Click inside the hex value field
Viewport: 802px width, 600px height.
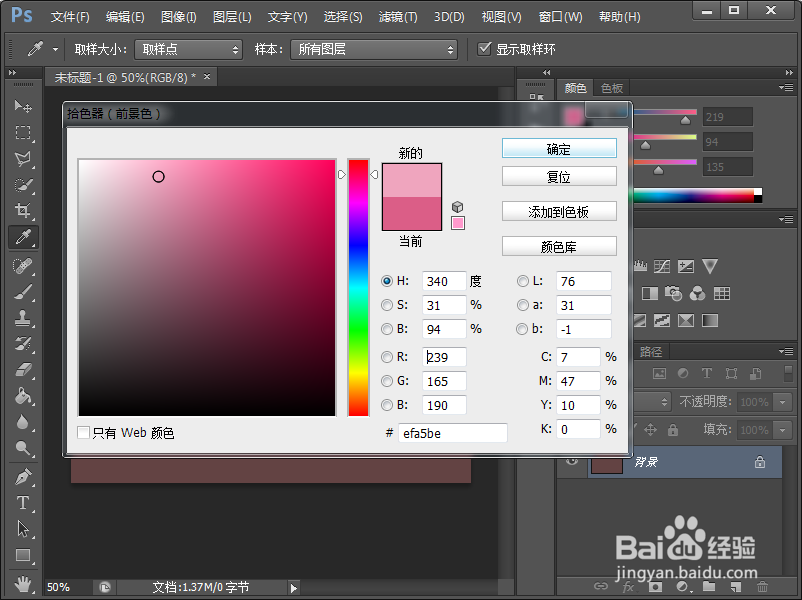(x=453, y=432)
